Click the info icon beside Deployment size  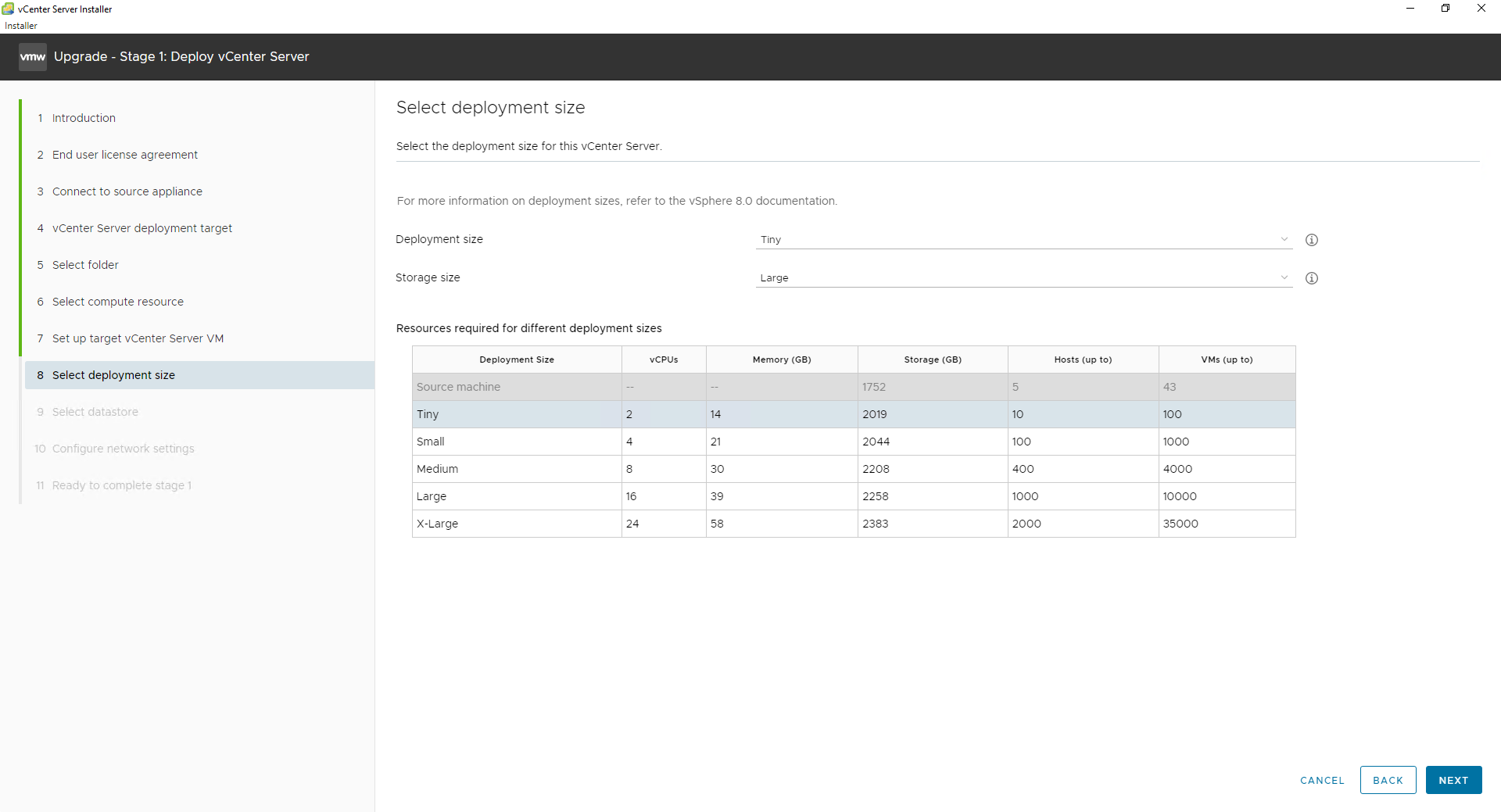coord(1312,240)
